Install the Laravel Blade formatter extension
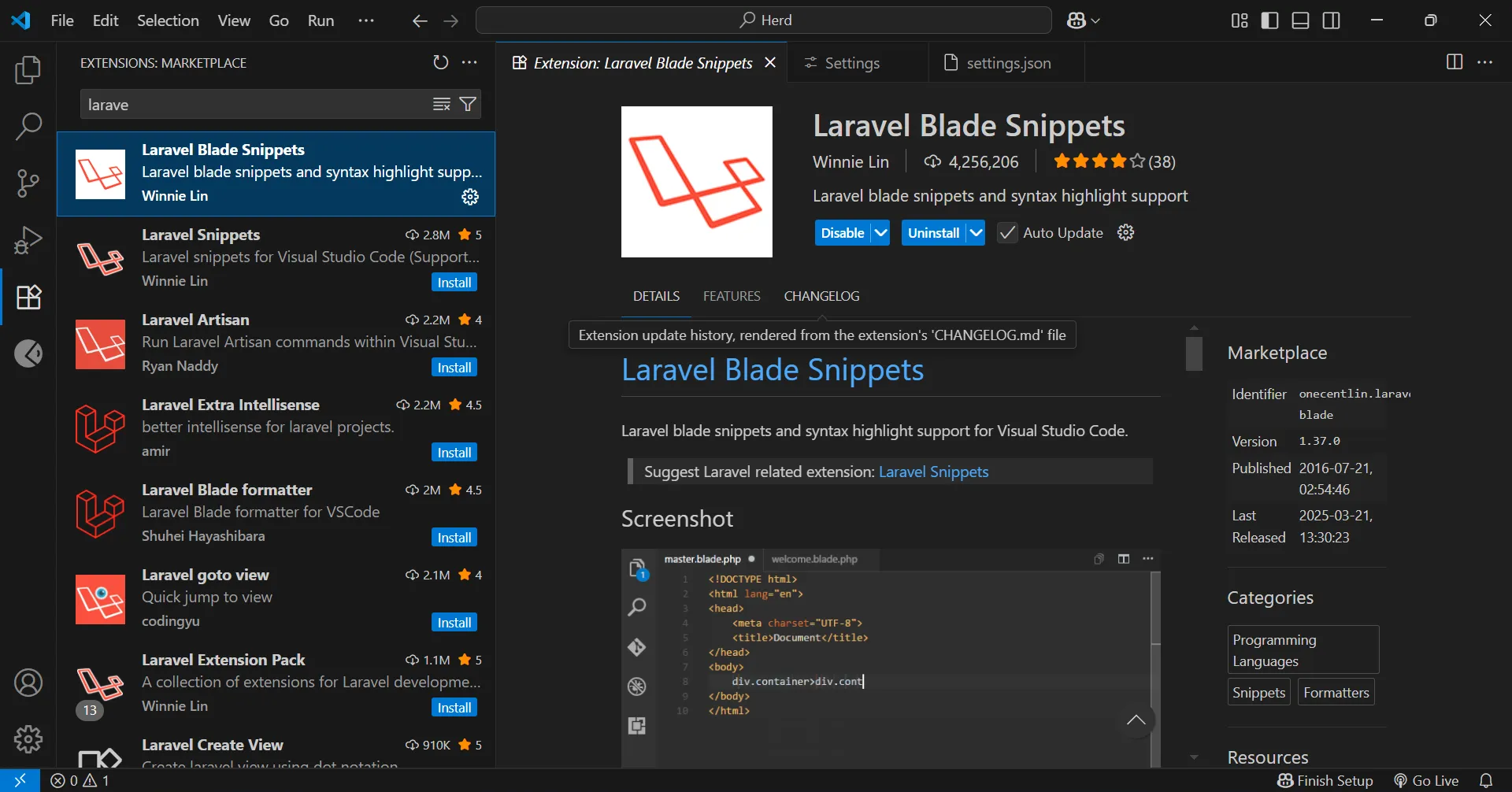This screenshot has width=1512, height=792. tap(454, 538)
